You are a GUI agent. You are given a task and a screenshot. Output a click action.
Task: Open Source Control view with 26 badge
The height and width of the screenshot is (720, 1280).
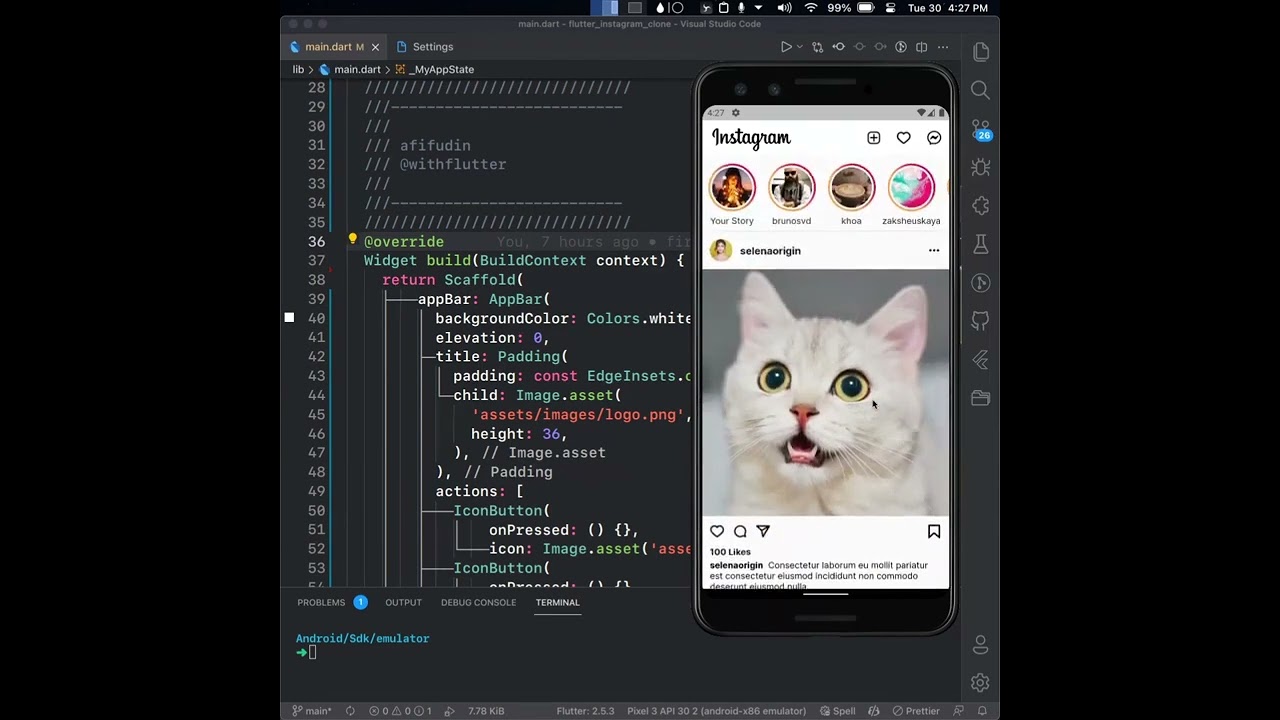click(980, 129)
